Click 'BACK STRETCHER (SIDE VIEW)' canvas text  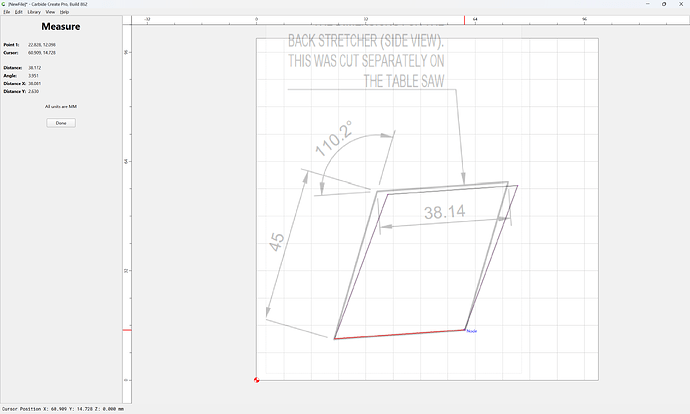[366, 41]
